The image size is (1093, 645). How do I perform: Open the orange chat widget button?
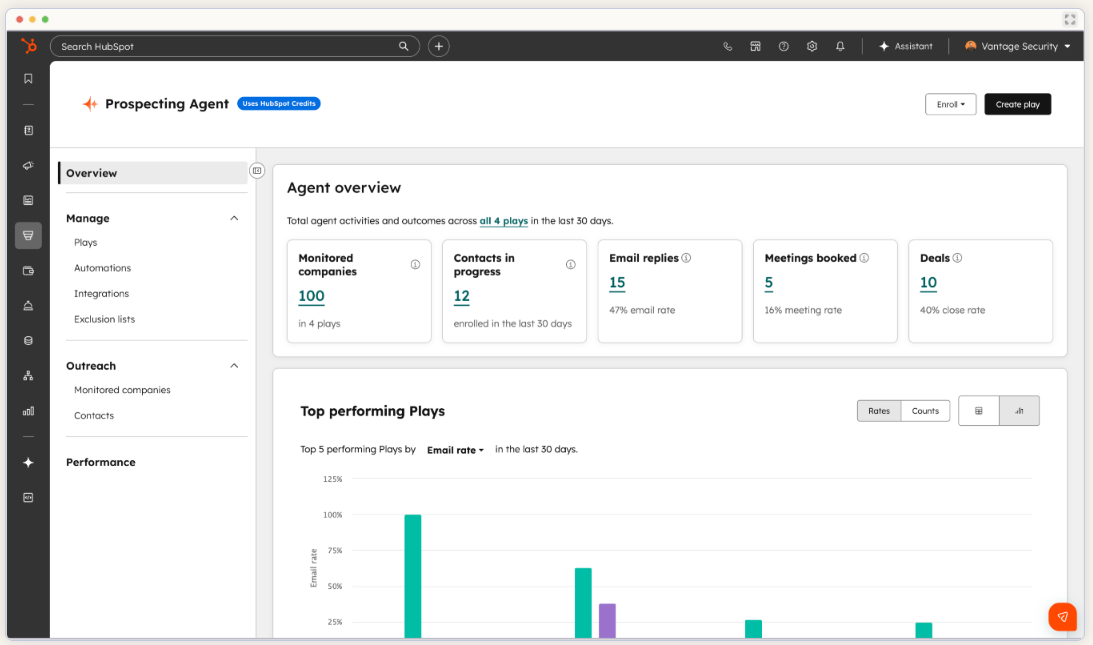coord(1062,616)
